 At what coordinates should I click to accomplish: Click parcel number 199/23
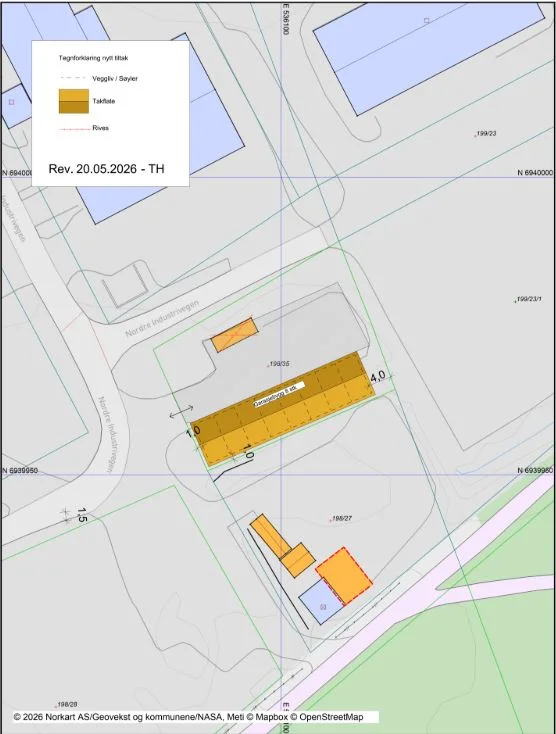pos(487,133)
